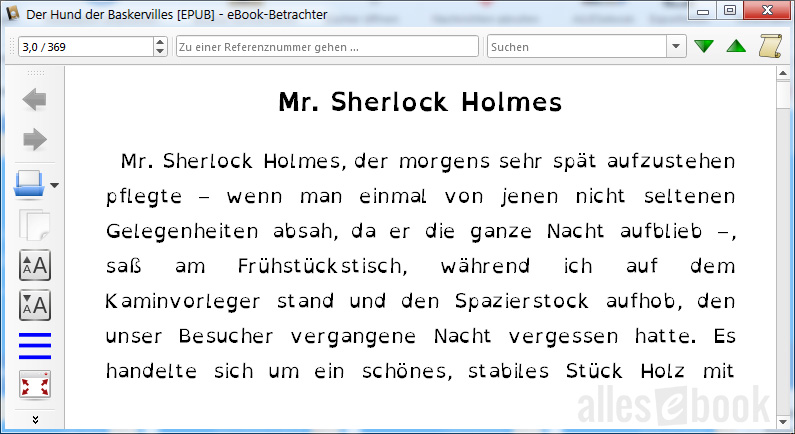The image size is (795, 434).
Task: Click the scrollbar down arrow
Action: pos(783,421)
